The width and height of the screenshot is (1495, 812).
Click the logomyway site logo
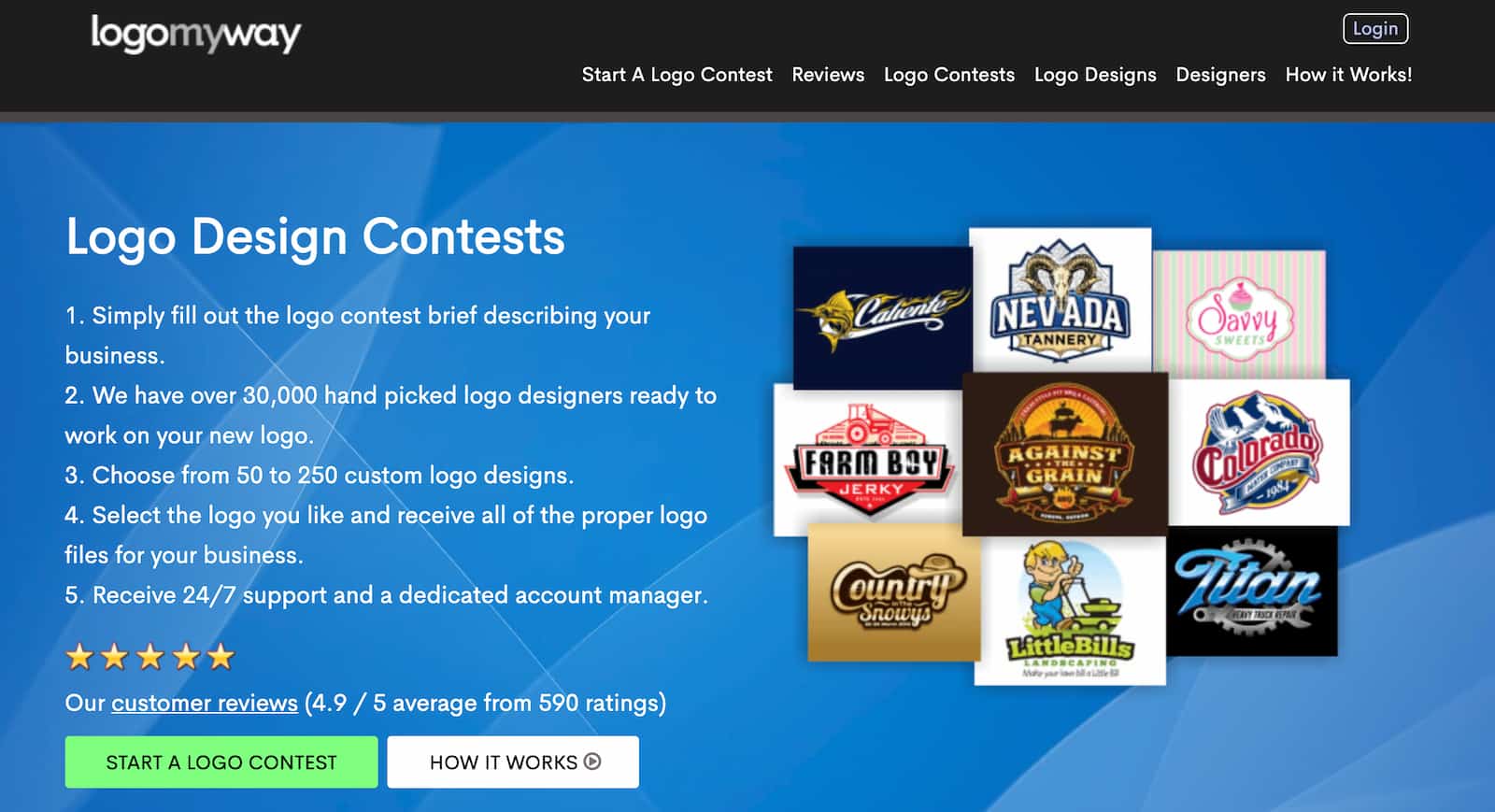[195, 35]
